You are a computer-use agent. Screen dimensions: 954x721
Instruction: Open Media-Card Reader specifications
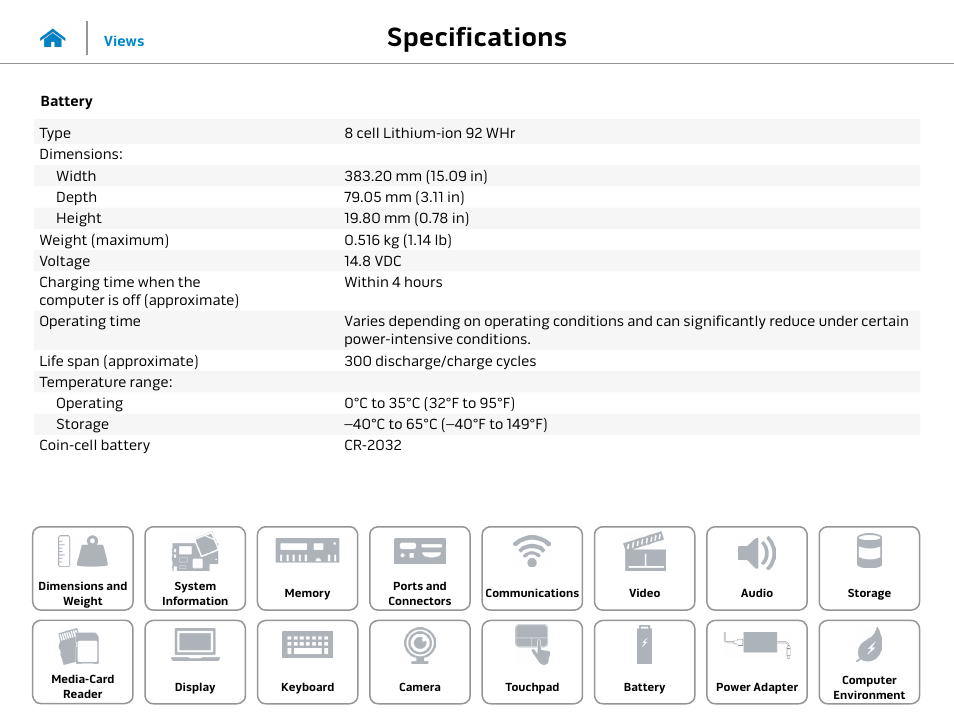click(83, 662)
